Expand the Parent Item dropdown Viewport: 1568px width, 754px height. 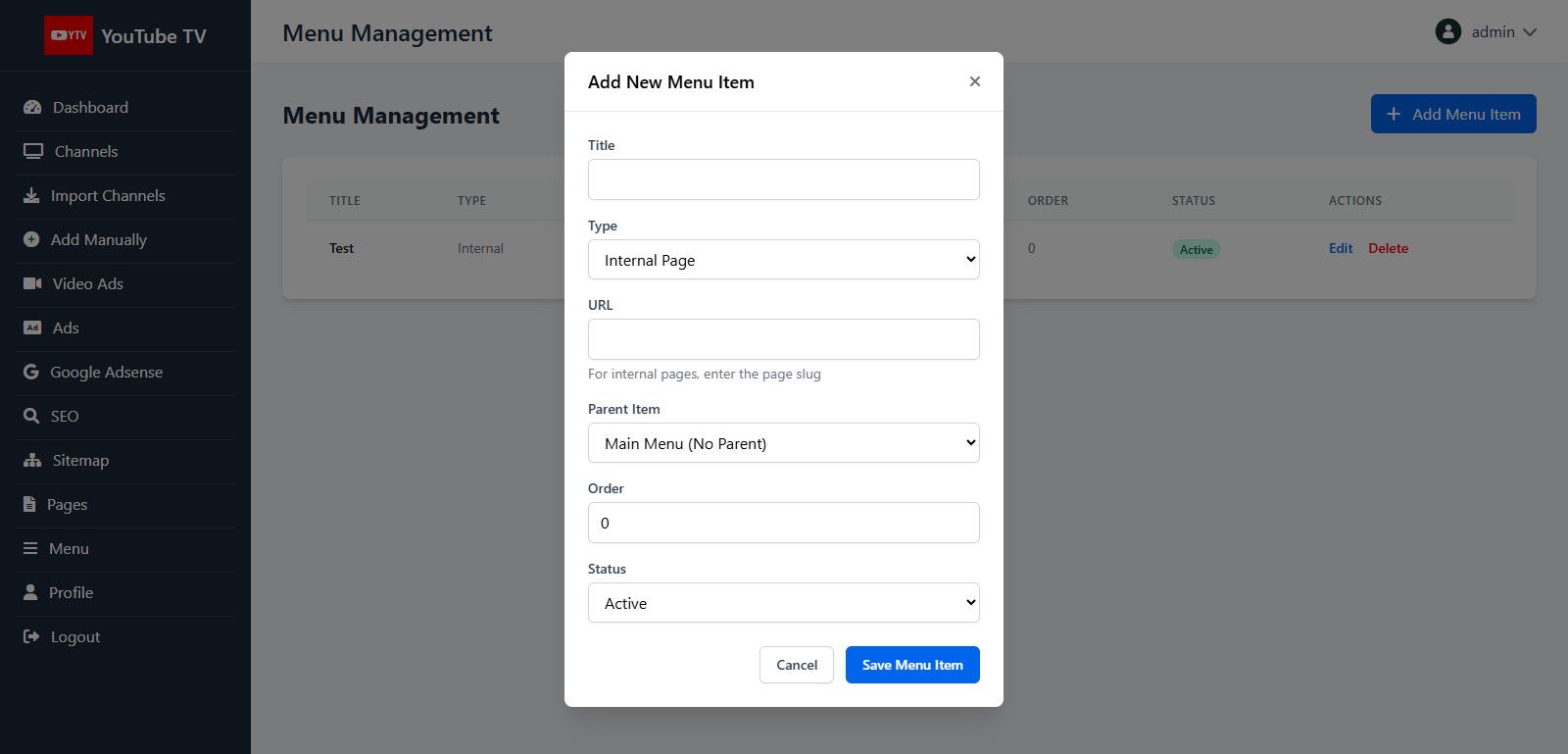coord(783,443)
